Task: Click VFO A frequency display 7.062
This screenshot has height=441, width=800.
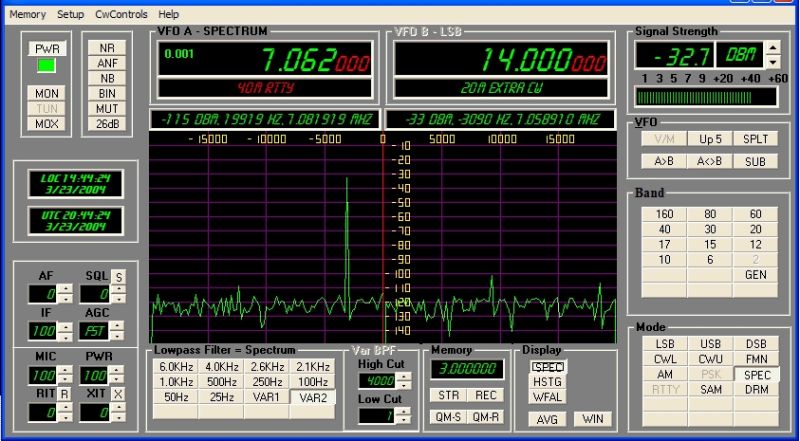Action: coord(265,58)
